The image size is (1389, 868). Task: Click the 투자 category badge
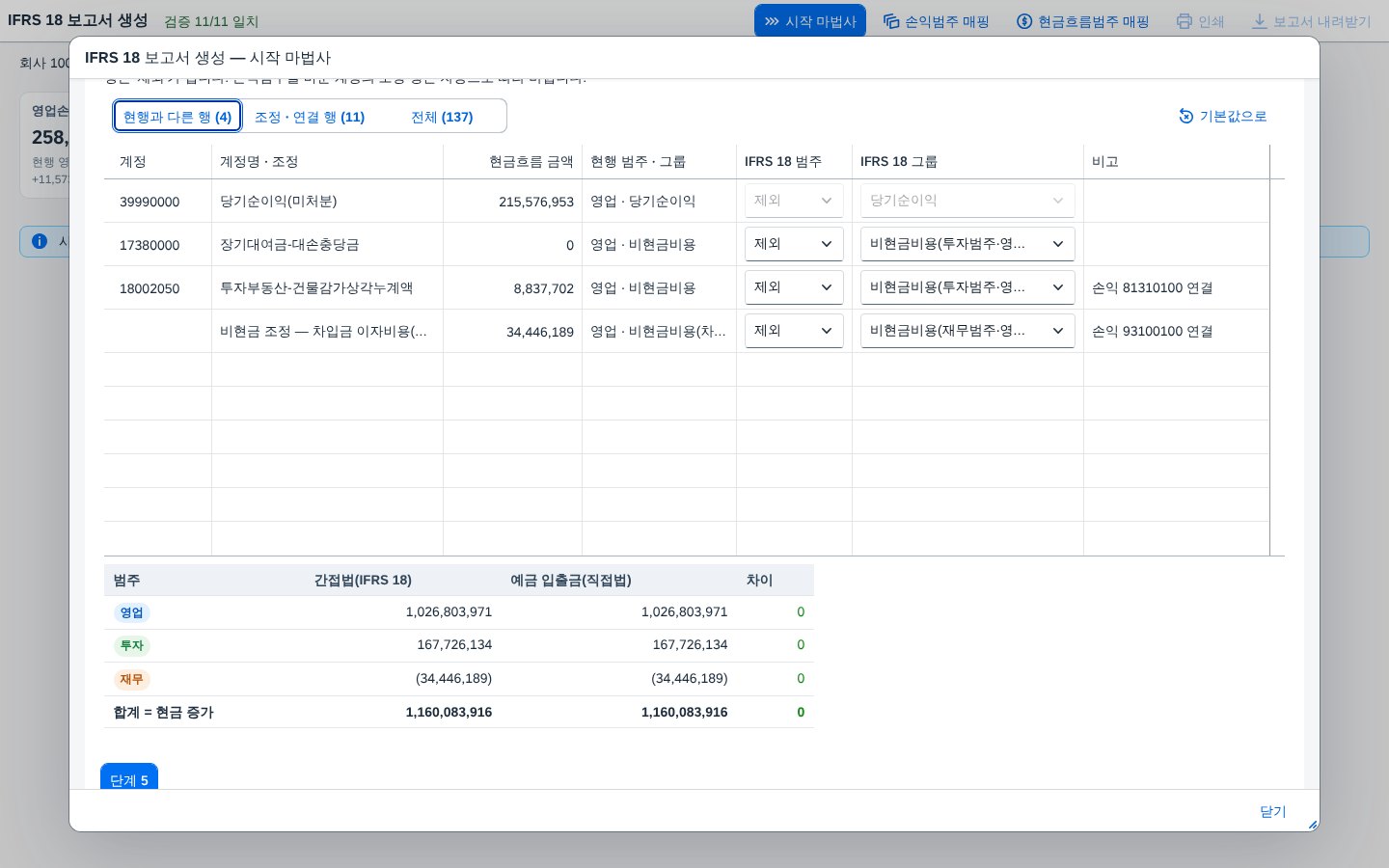coord(132,645)
